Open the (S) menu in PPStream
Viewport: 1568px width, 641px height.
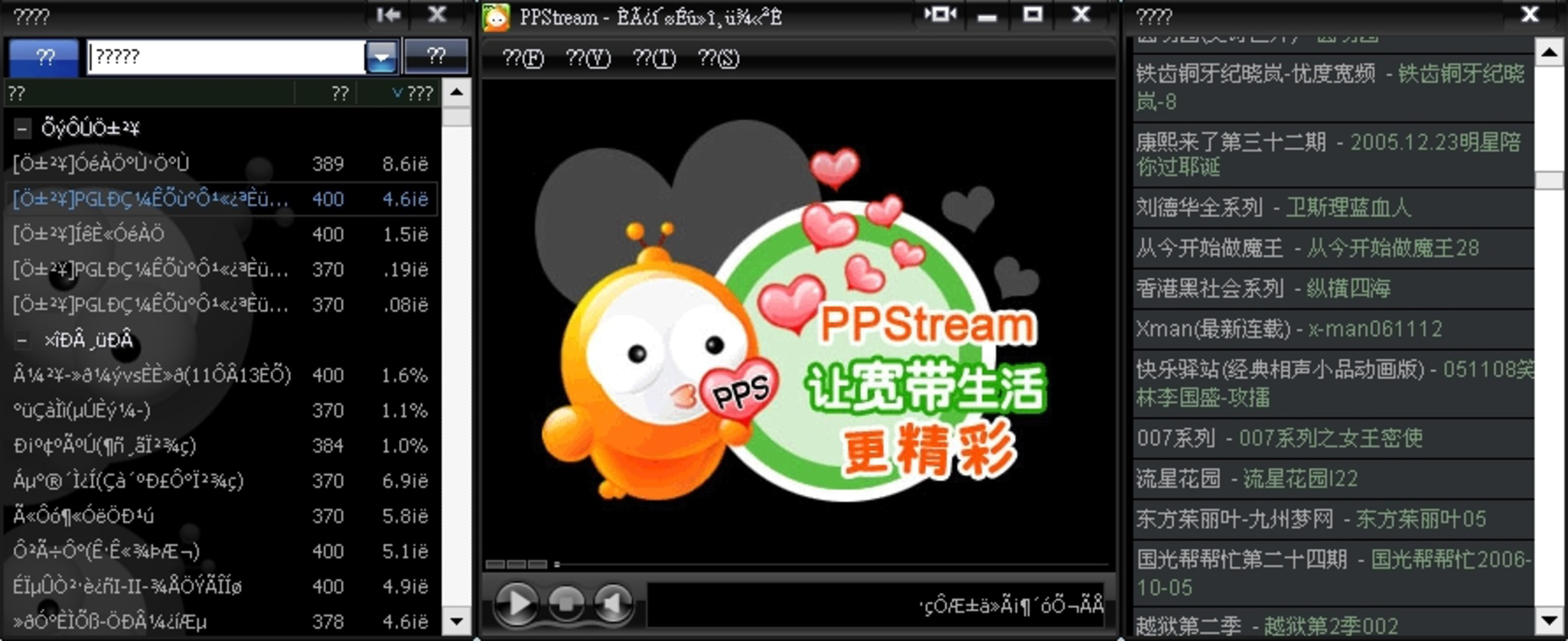click(x=718, y=58)
